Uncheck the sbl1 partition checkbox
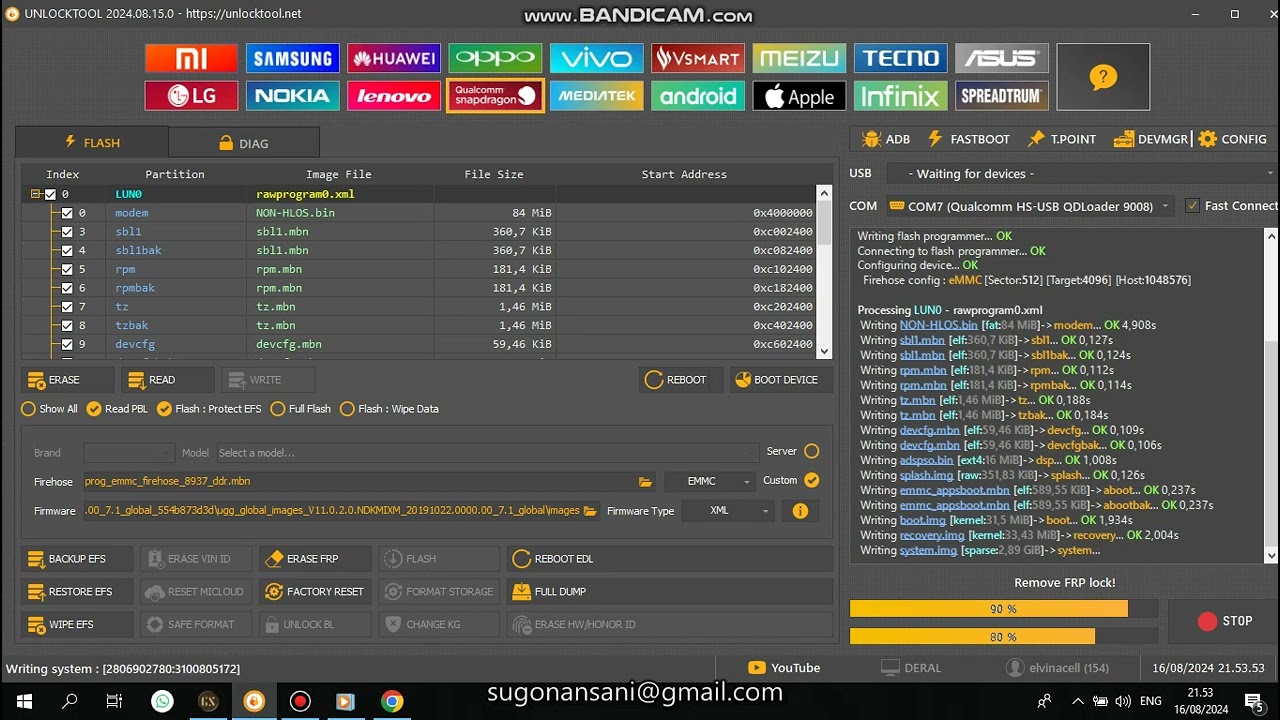1280x720 pixels. [x=67, y=232]
